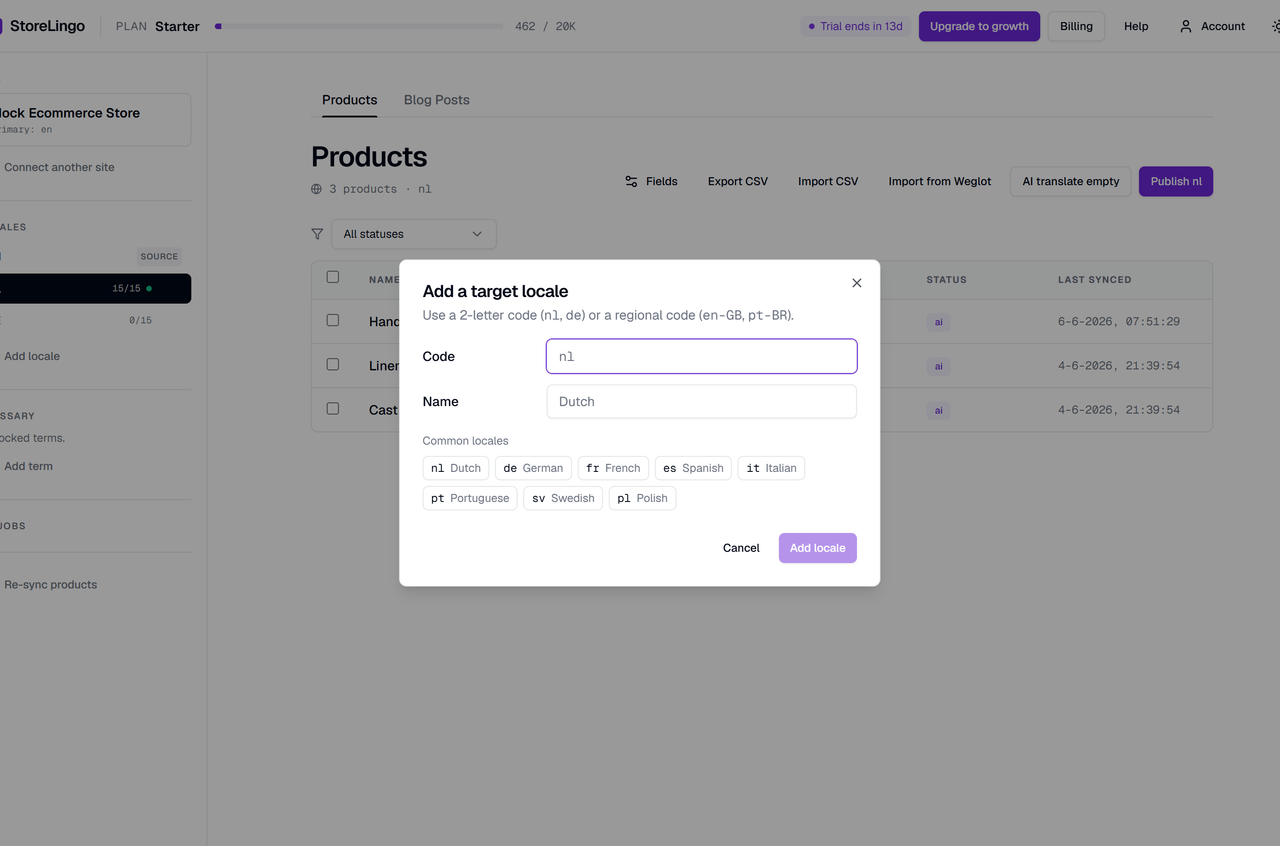Check the box for the Hand row
Screen dimensions: 1280x846
[x=333, y=320]
